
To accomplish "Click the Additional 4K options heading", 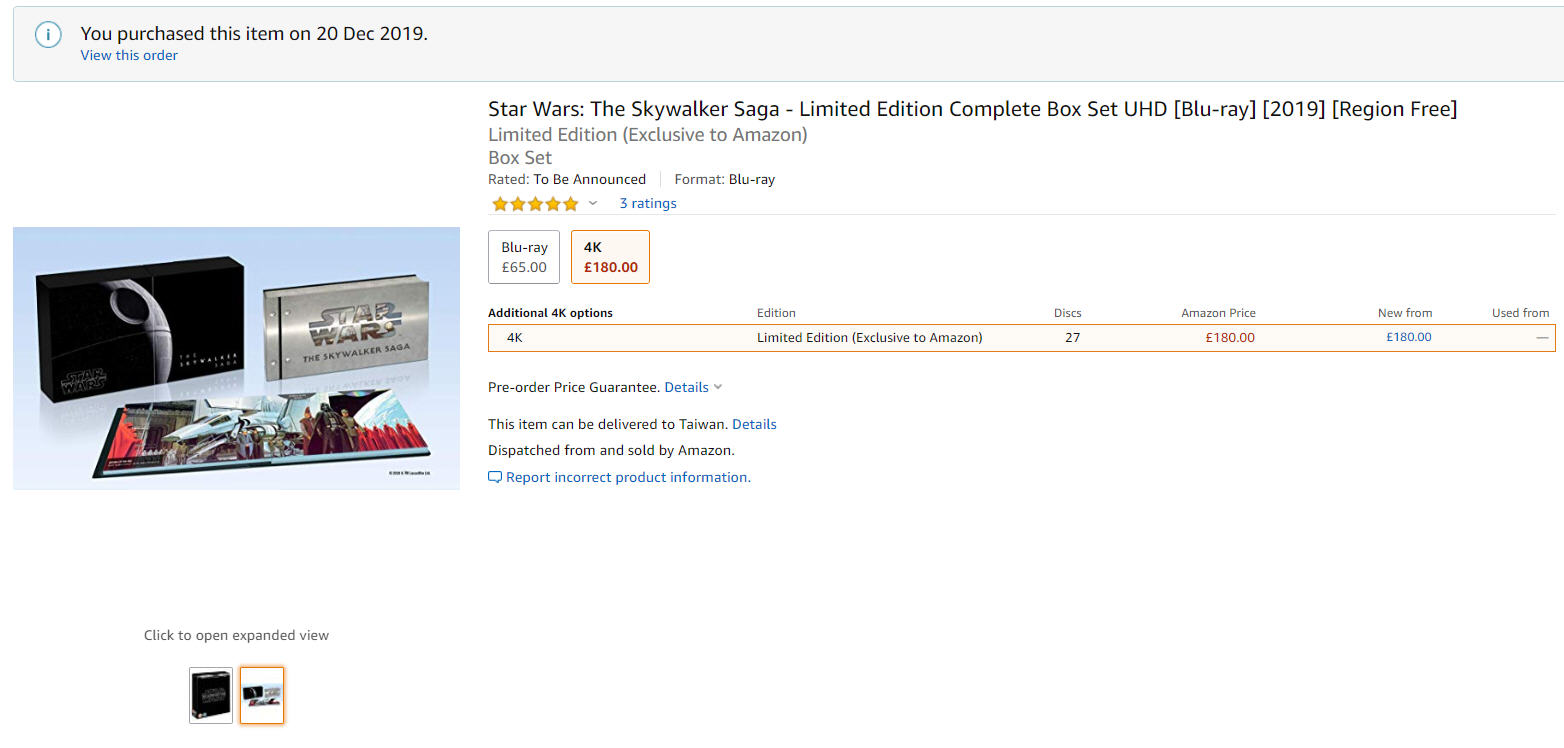I will pyautogui.click(x=550, y=313).
